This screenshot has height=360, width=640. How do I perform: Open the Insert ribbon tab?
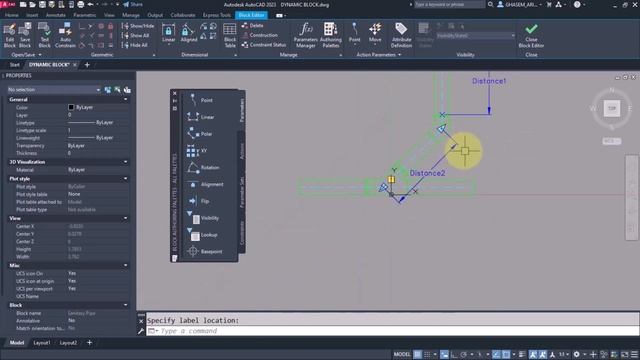(32, 15)
